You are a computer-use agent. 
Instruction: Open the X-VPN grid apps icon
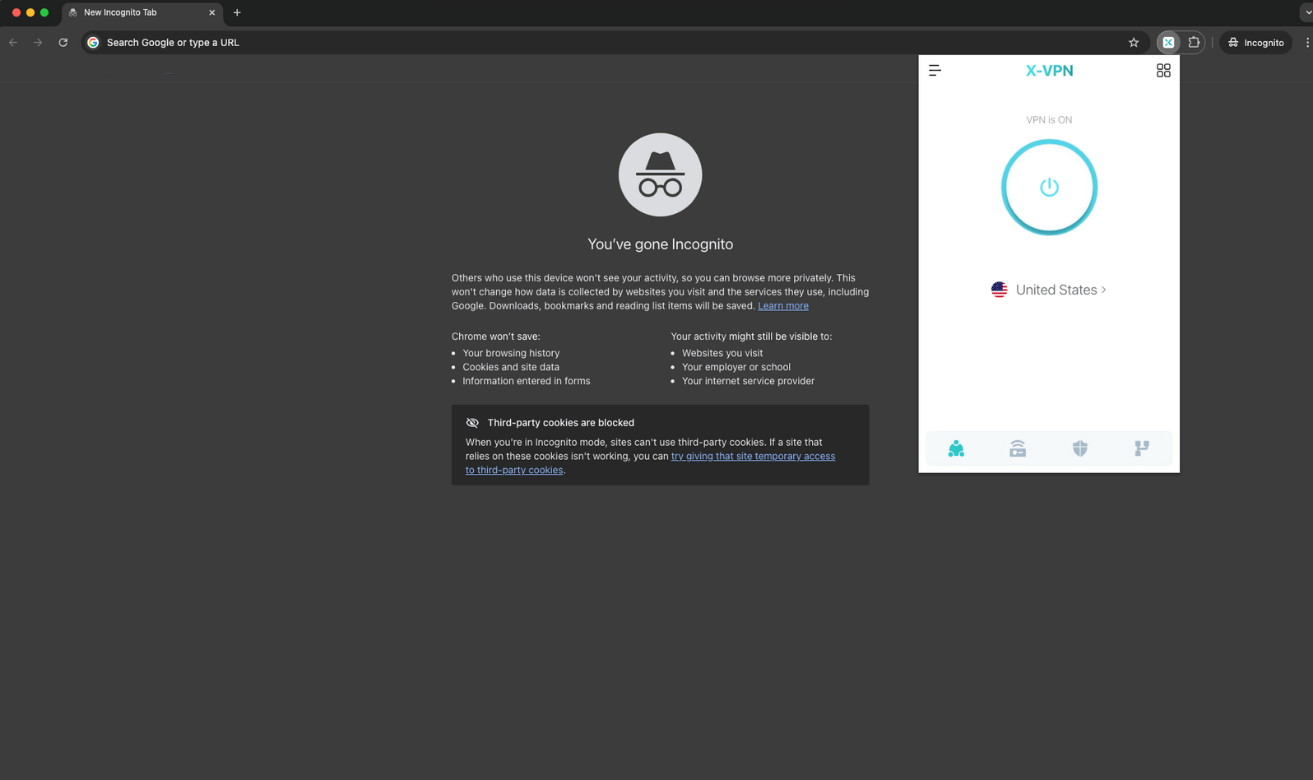(x=1163, y=70)
